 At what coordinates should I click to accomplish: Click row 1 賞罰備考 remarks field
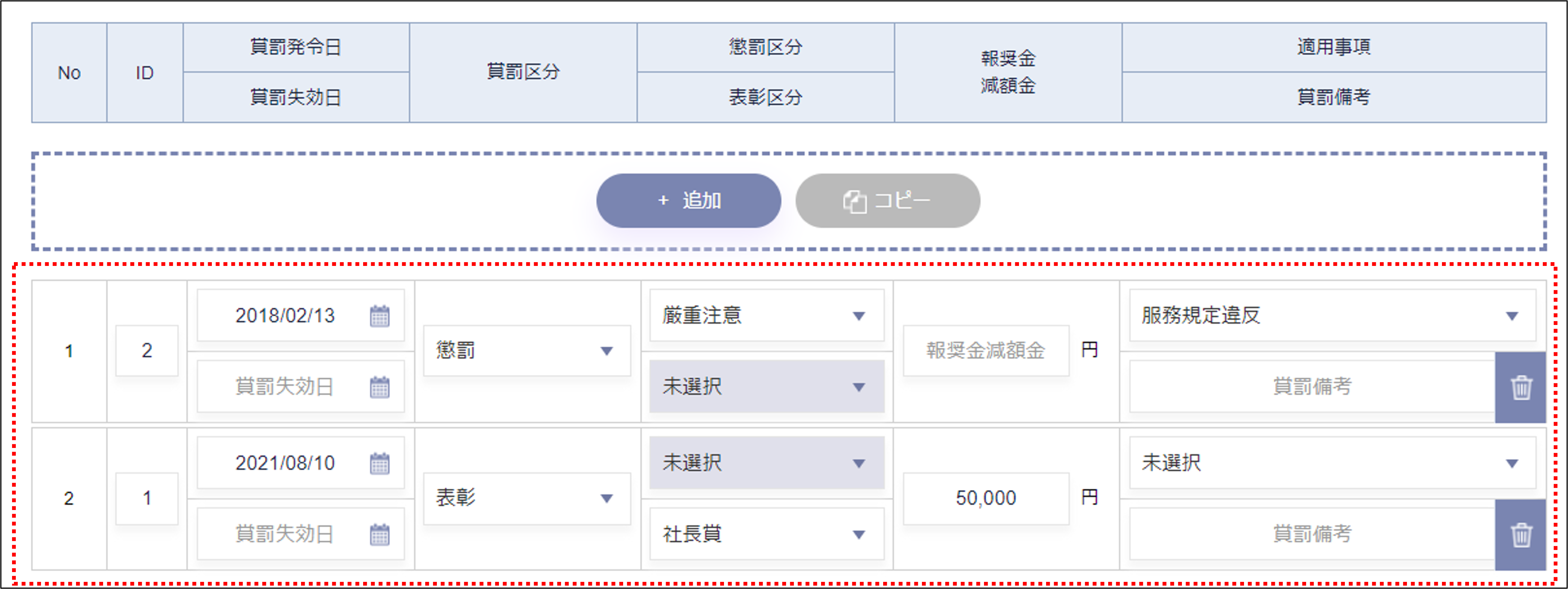click(x=1312, y=387)
